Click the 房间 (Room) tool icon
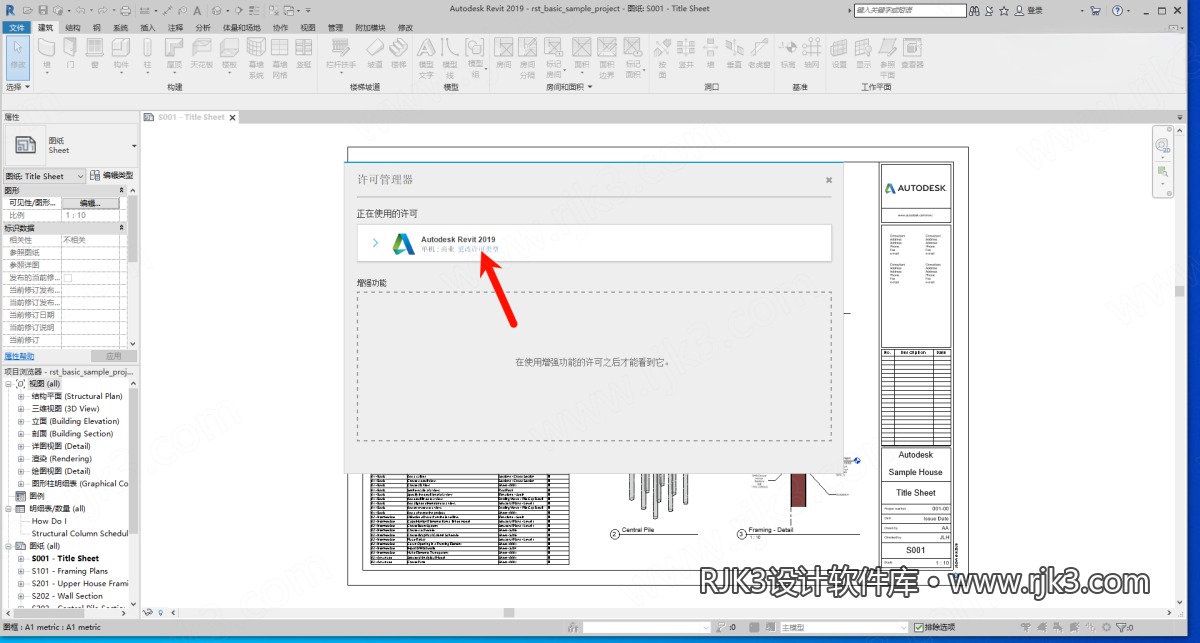 coord(503,48)
